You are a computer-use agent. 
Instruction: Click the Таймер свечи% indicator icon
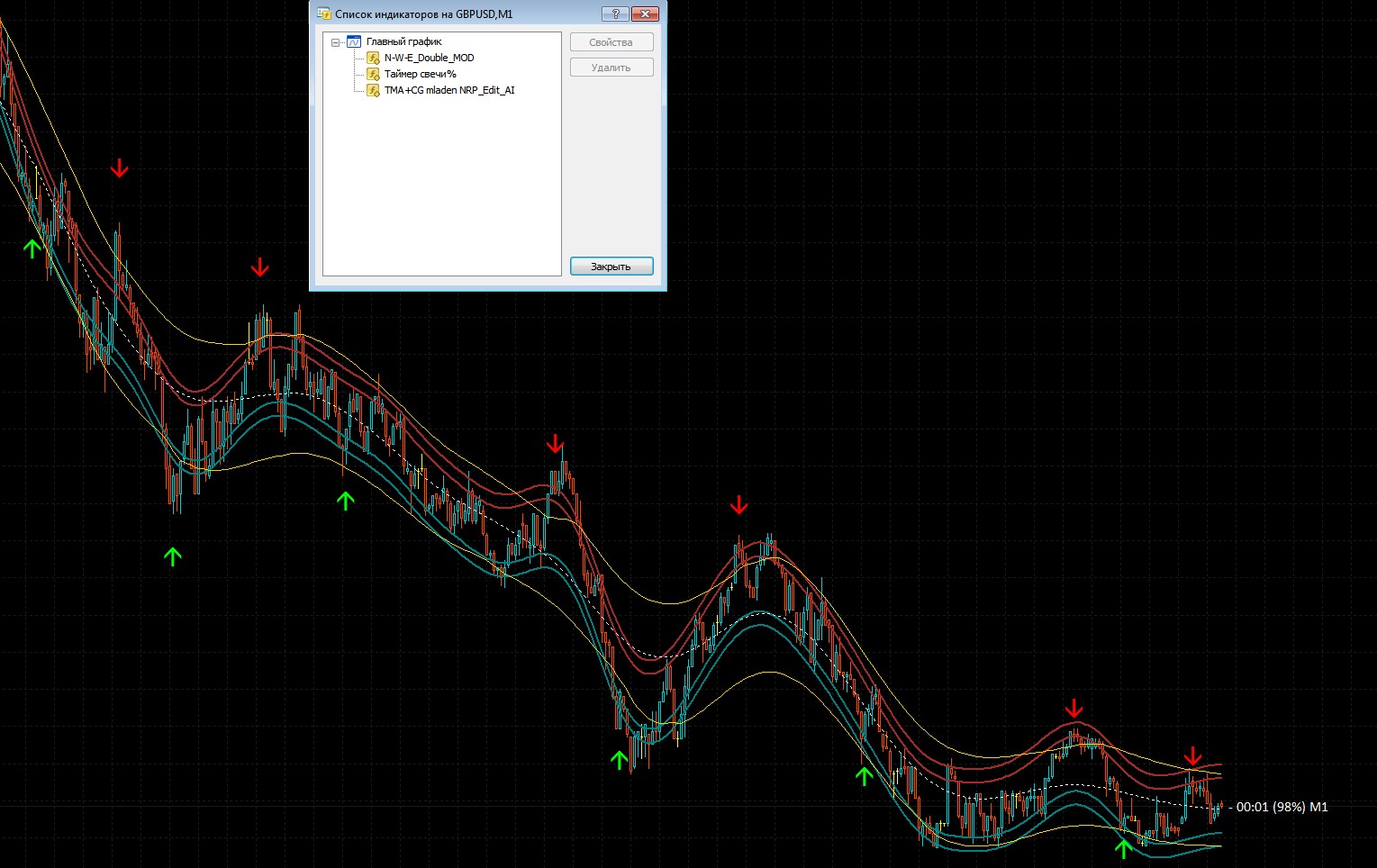pyautogui.click(x=373, y=74)
